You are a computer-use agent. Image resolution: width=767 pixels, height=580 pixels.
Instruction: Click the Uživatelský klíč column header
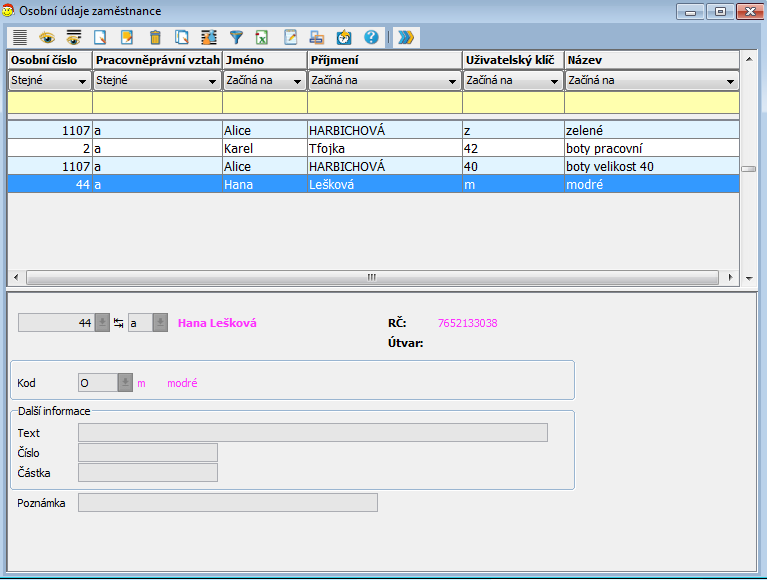click(x=512, y=60)
